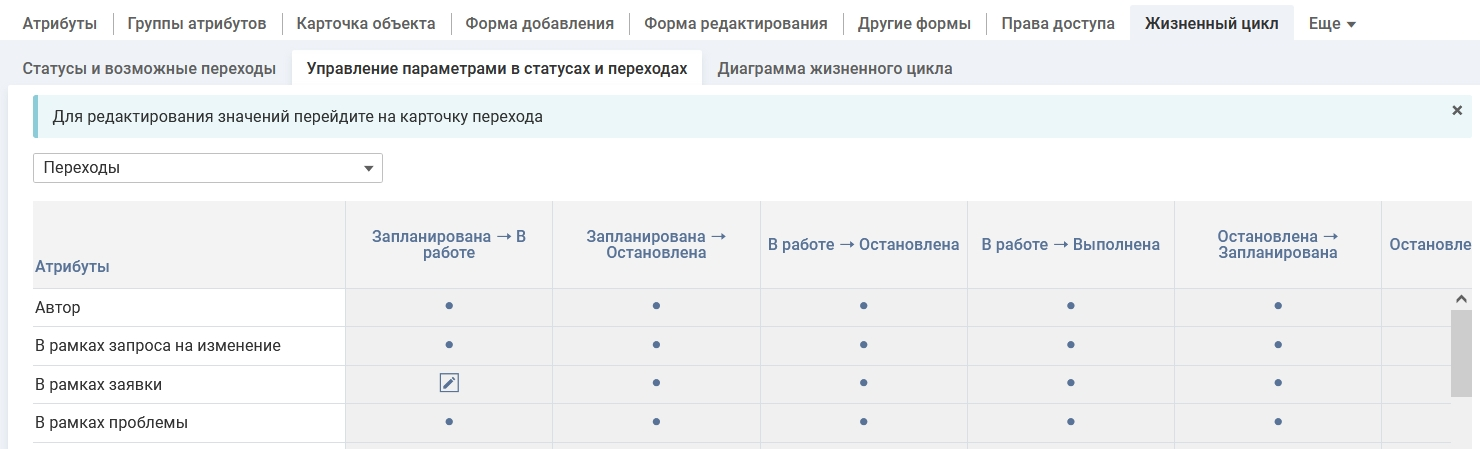Screen dimensions: 1480x449
Task: Click the Запланирована → В работе column header
Action: [449, 245]
